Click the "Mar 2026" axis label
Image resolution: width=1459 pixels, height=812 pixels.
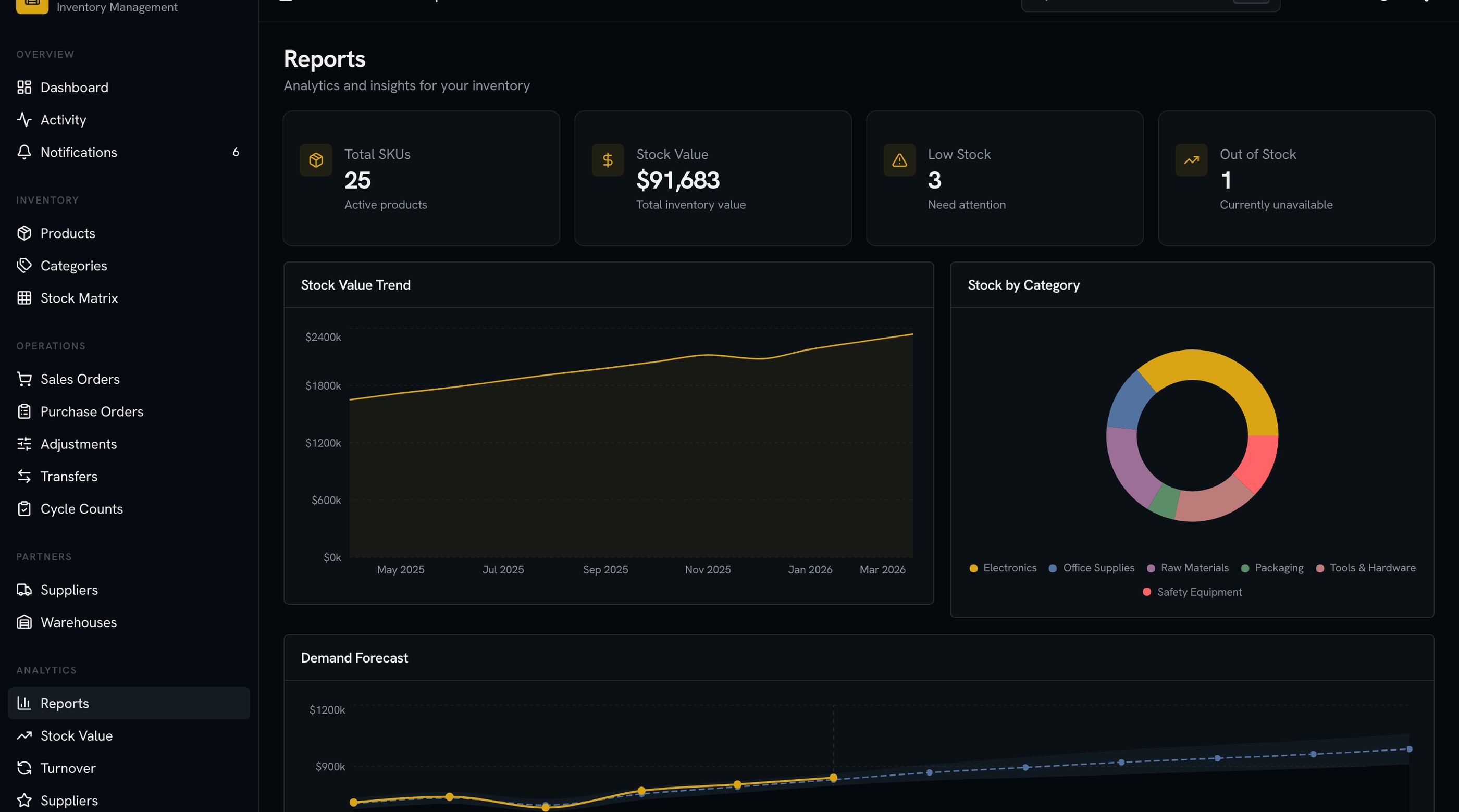882,570
